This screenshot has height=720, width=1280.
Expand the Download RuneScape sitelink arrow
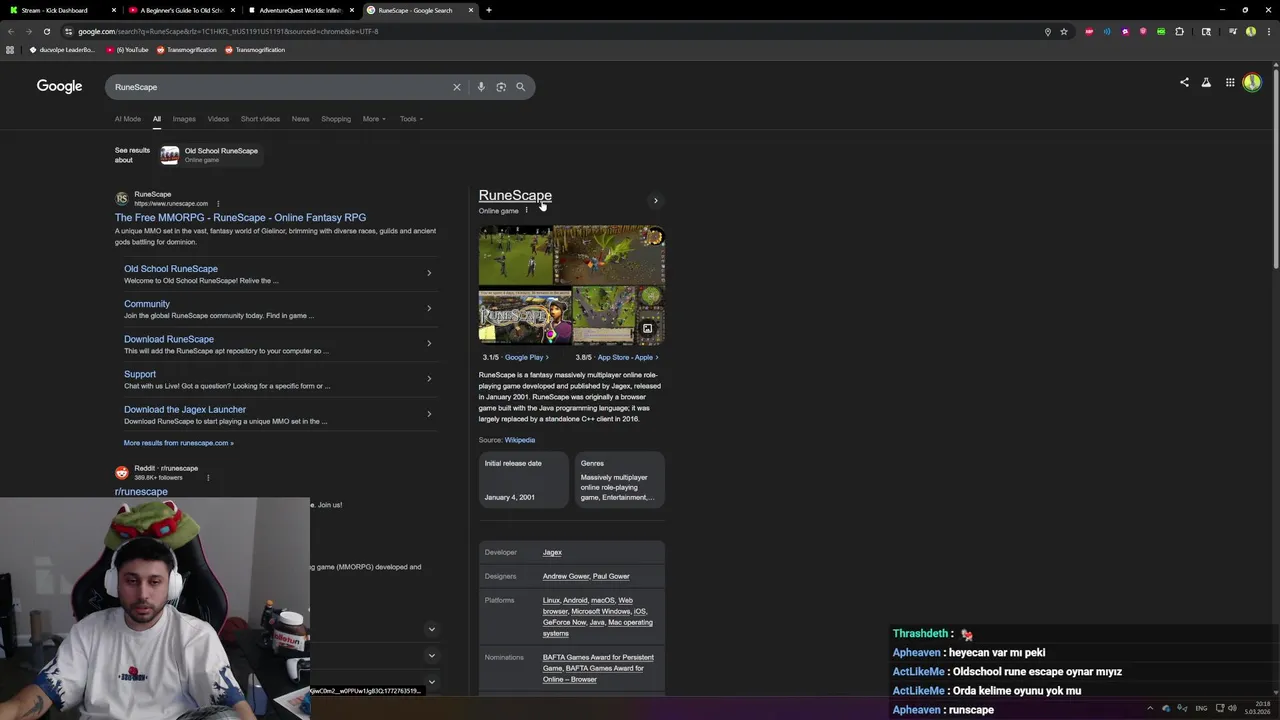[x=429, y=343]
